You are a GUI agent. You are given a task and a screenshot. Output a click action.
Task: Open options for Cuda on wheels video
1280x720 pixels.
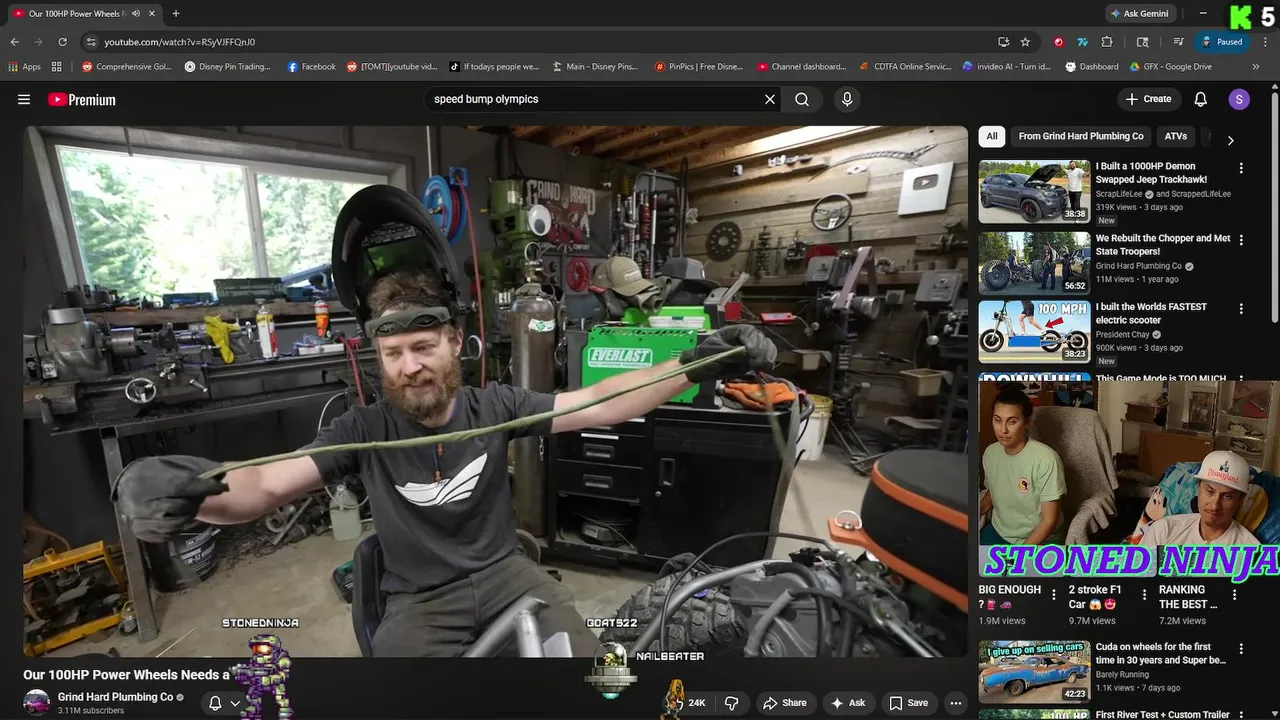1241,649
